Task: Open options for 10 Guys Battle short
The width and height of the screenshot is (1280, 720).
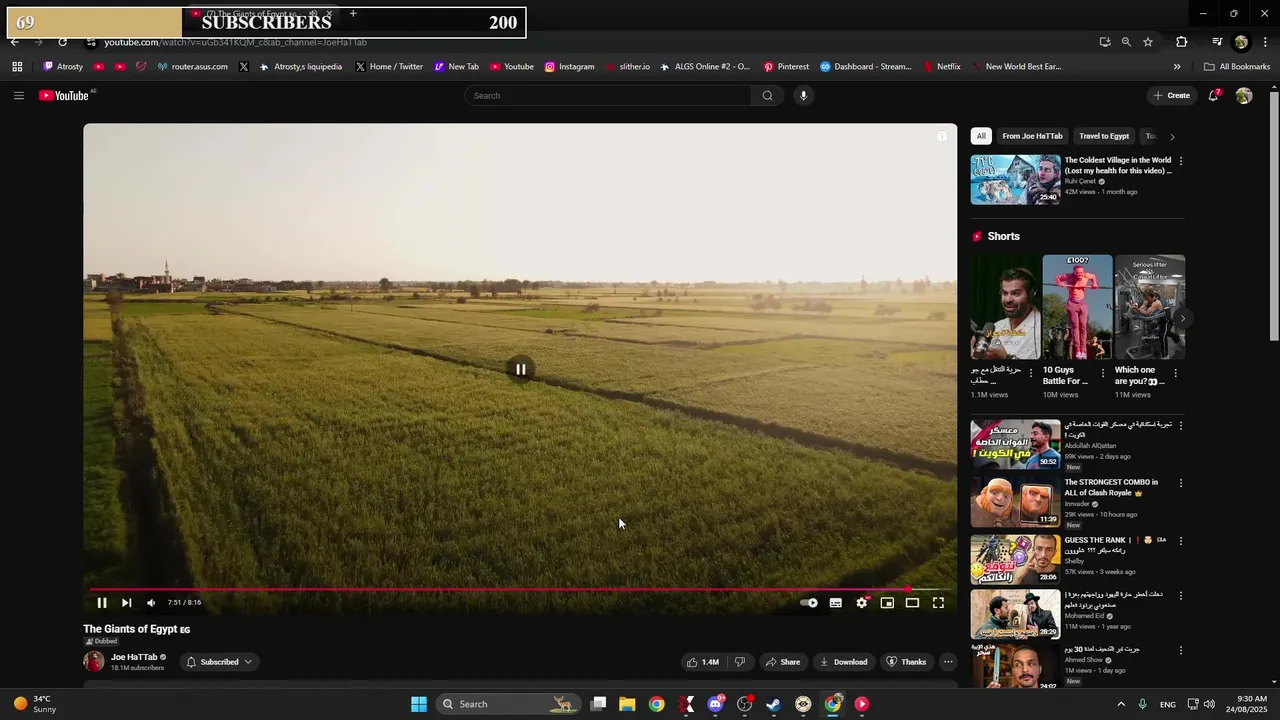Action: [1103, 373]
